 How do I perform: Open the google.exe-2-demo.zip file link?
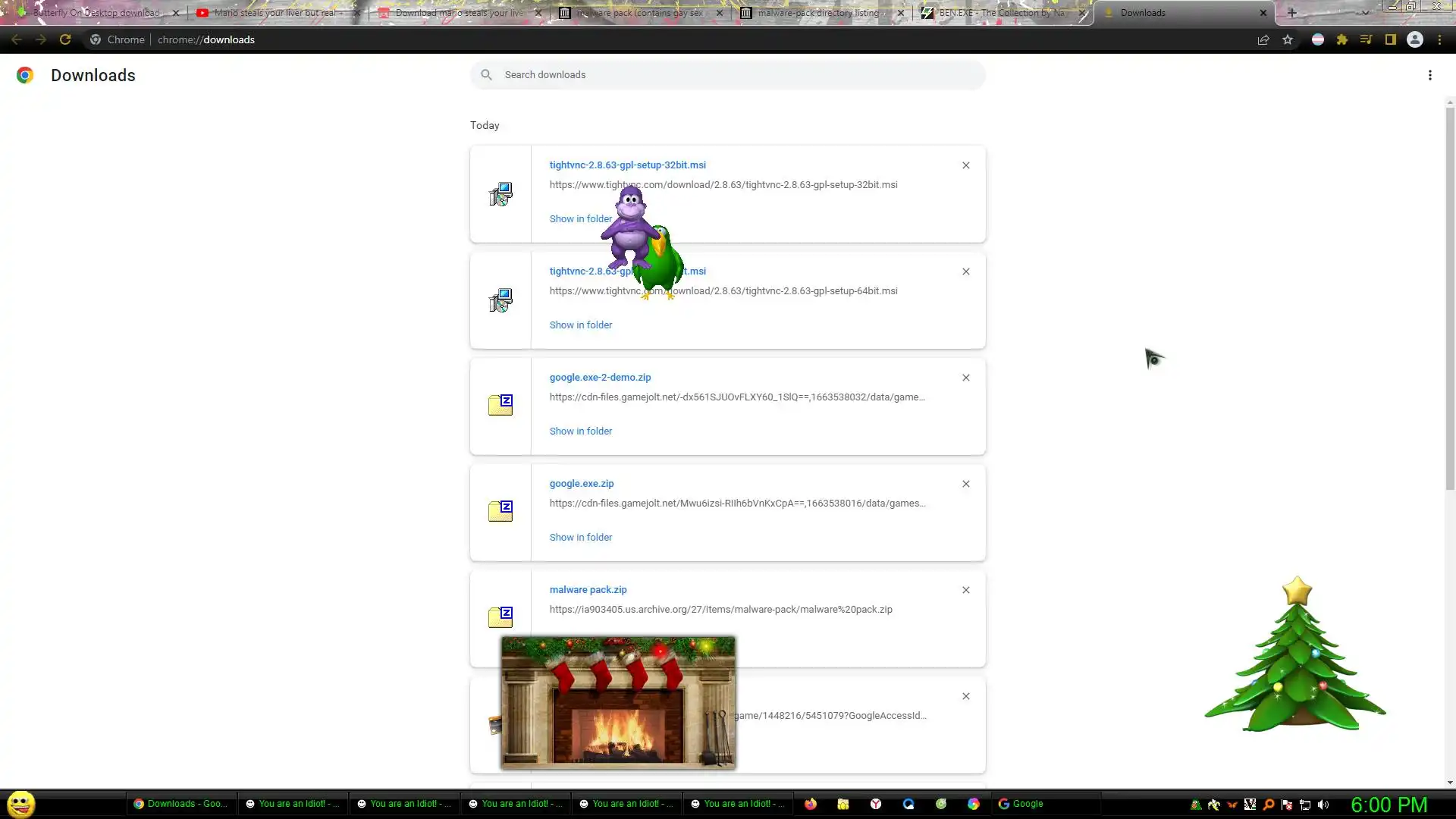(x=600, y=377)
